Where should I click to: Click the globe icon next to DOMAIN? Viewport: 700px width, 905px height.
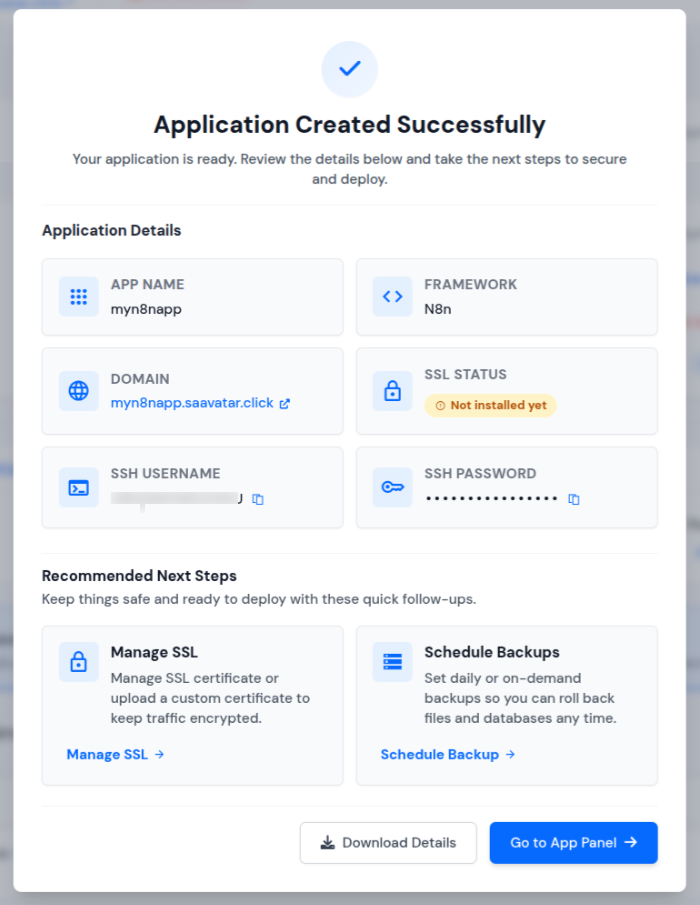coord(78,391)
